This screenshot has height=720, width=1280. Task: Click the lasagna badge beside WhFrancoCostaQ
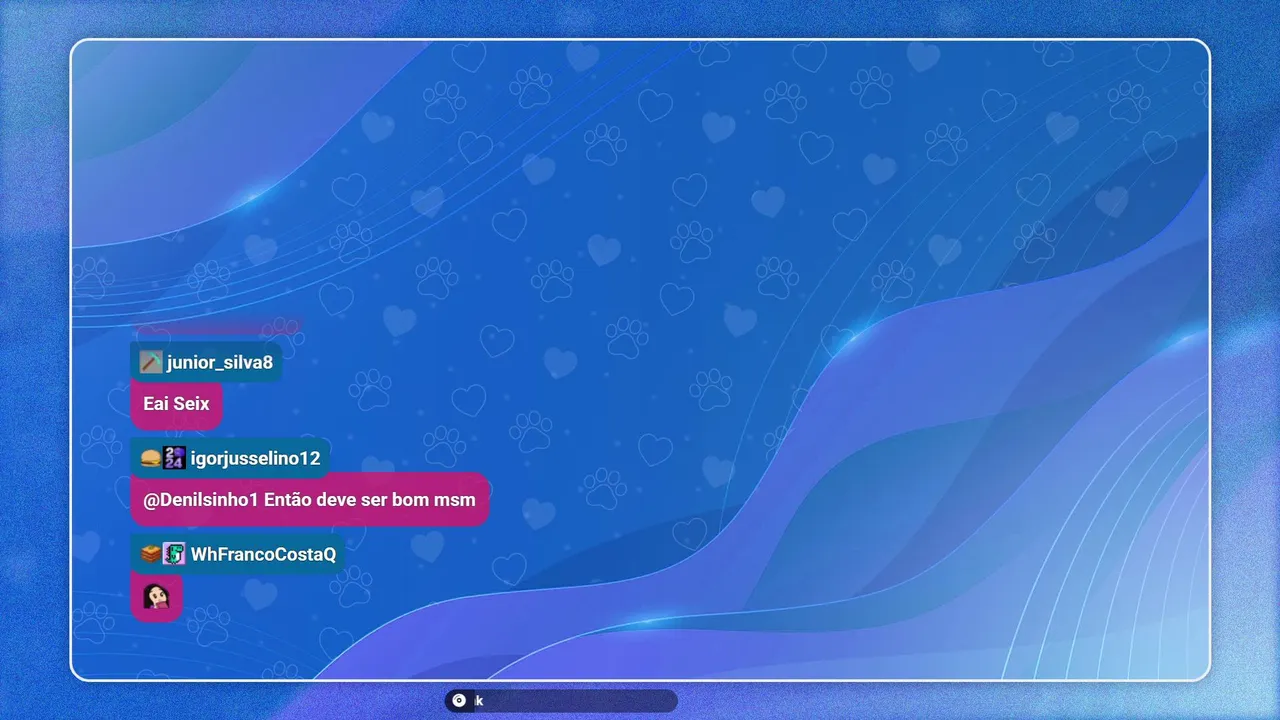[151, 554]
